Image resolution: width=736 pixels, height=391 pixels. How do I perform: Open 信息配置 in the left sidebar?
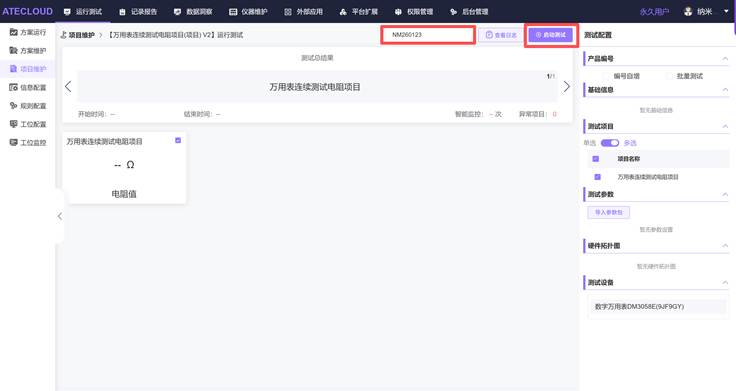pyautogui.click(x=28, y=87)
